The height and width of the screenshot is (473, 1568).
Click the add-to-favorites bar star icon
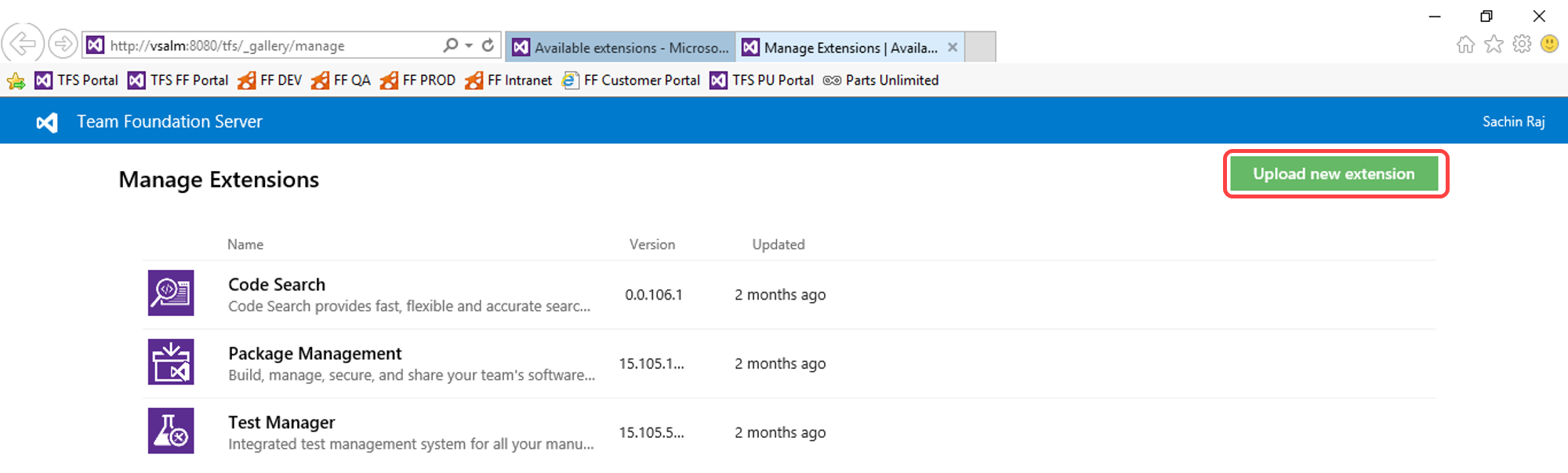coord(16,81)
